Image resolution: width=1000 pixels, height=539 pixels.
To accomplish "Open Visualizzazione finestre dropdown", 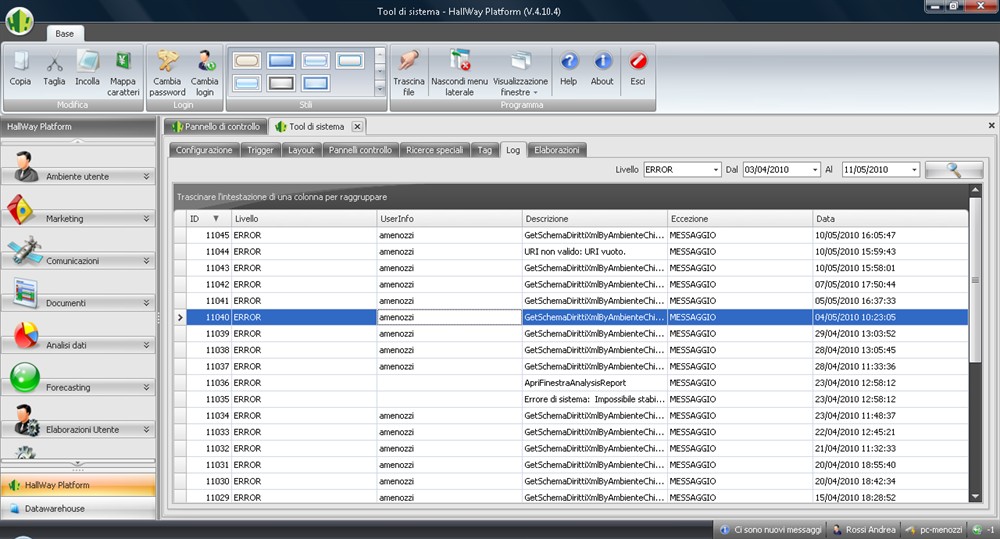I will [520, 71].
